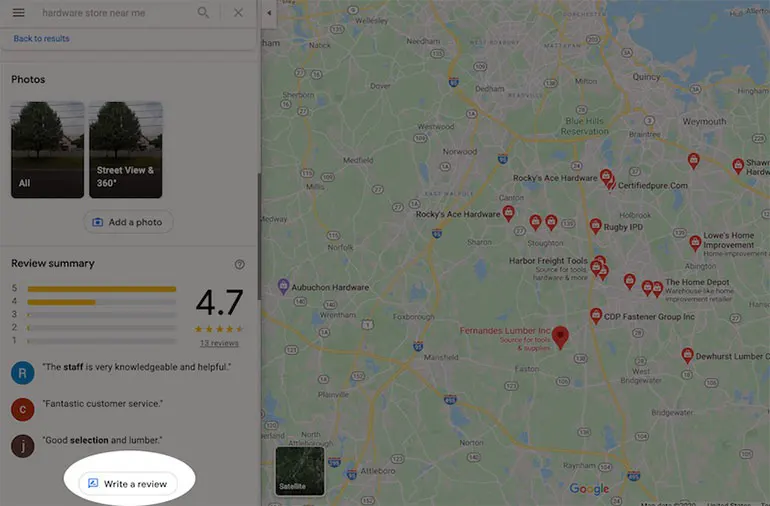Click the Blue Hills Reservation label
The height and width of the screenshot is (506, 770).
(584, 126)
